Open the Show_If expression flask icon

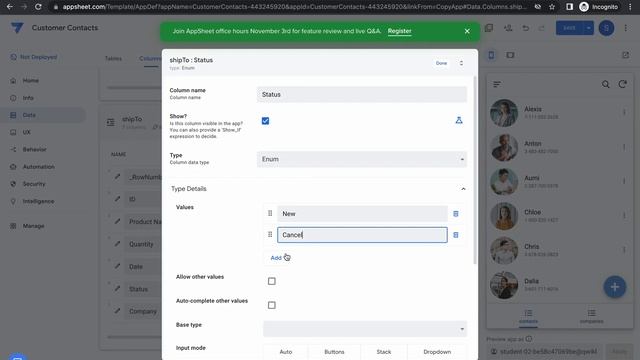[x=459, y=120]
